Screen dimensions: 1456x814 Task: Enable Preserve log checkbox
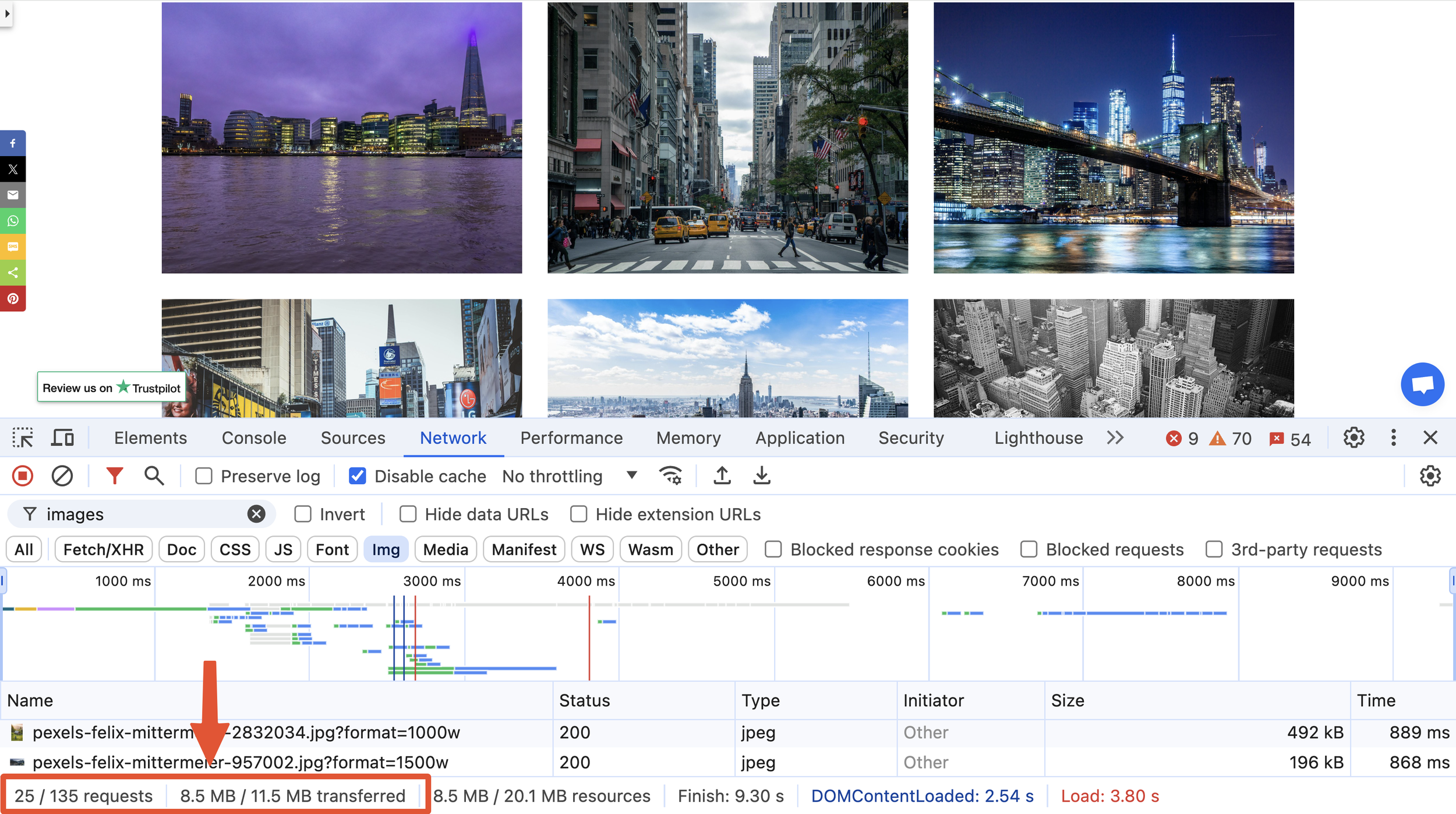[203, 476]
